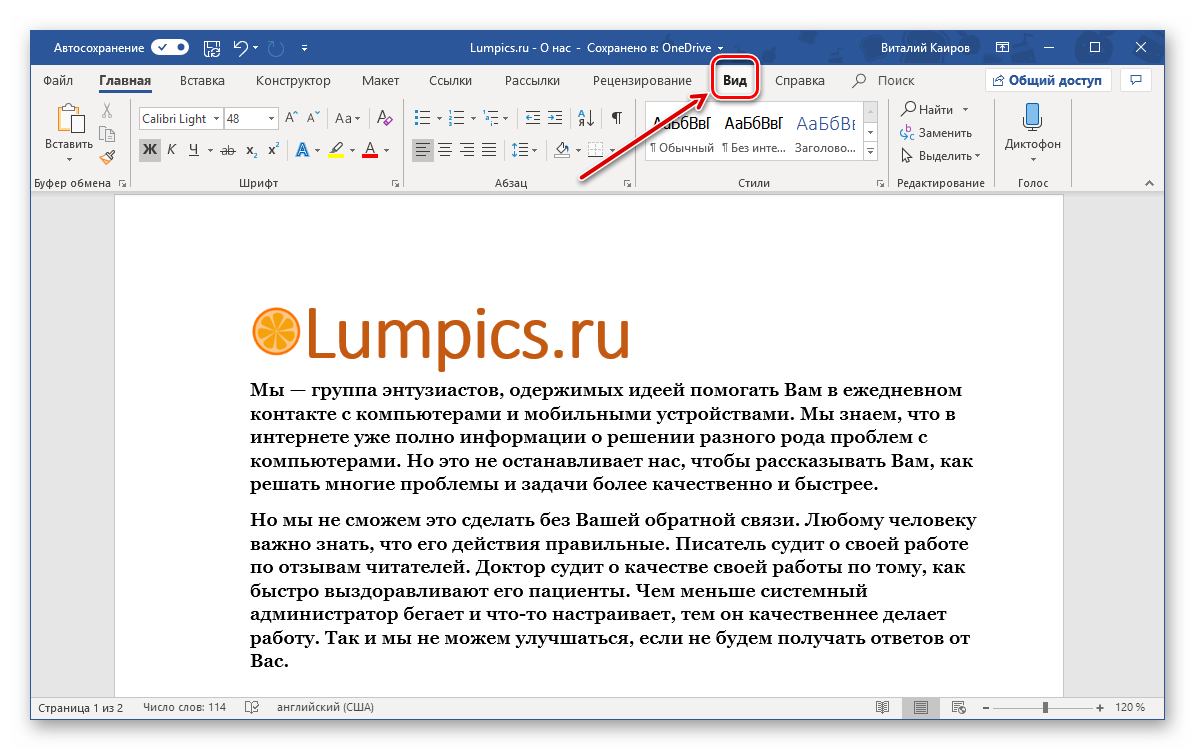Image resolution: width=1195 pixels, height=750 pixels.
Task: Apply superscript formatting
Action: 274,149
